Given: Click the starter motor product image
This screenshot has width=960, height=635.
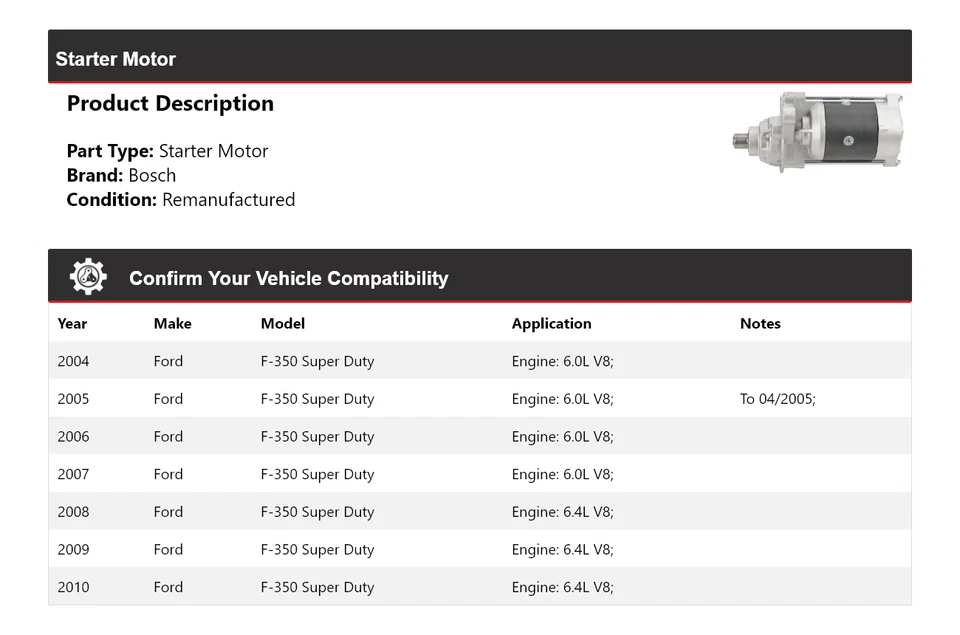Looking at the screenshot, I should point(817,132).
